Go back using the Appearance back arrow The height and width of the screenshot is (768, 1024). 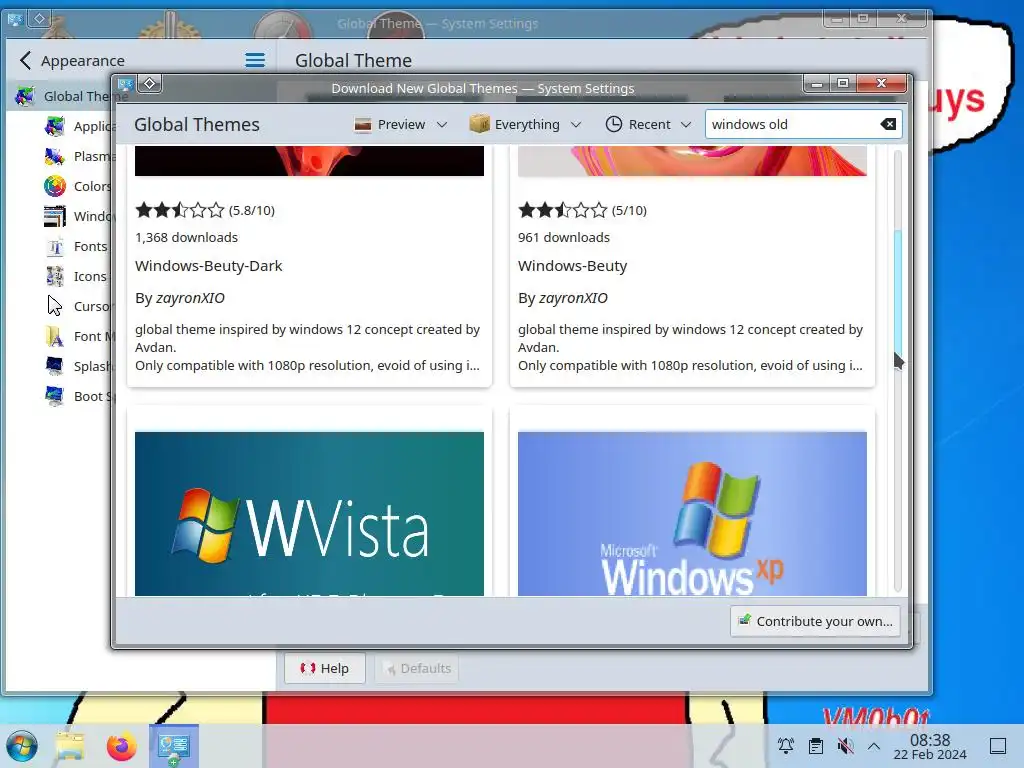pyautogui.click(x=25, y=61)
